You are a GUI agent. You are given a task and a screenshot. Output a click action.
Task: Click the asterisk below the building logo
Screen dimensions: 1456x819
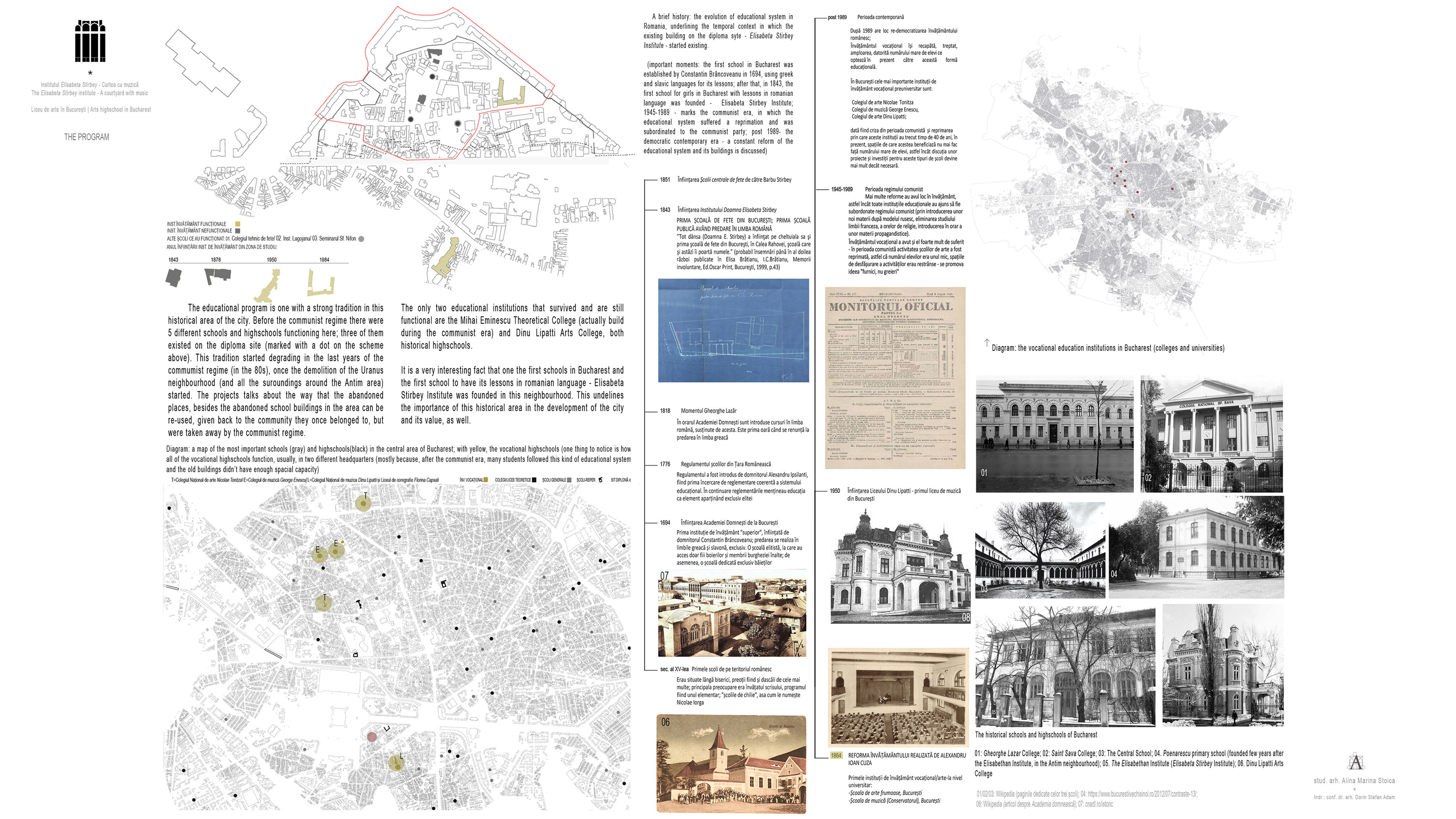tap(90, 74)
